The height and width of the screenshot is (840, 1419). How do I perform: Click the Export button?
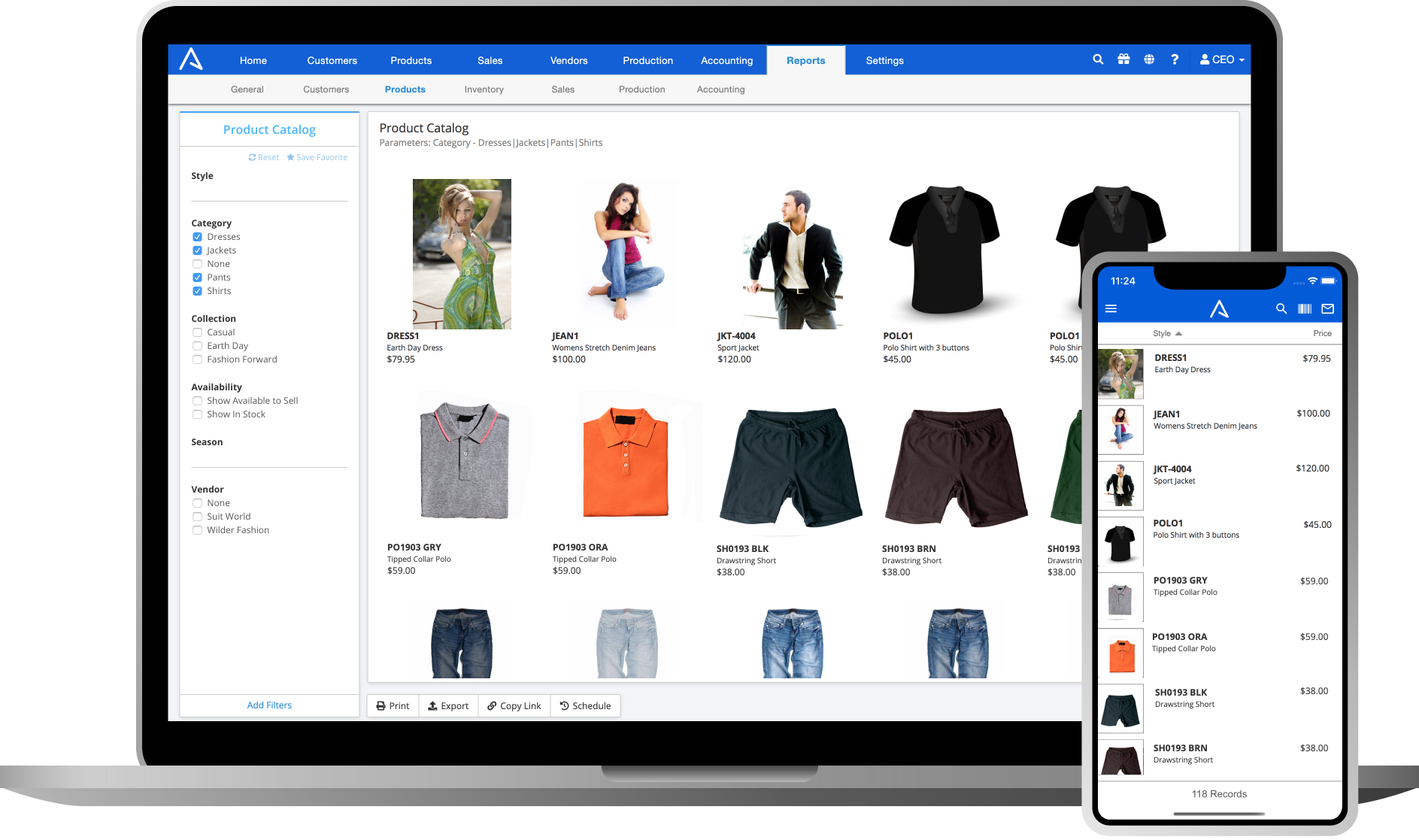[x=448, y=706]
